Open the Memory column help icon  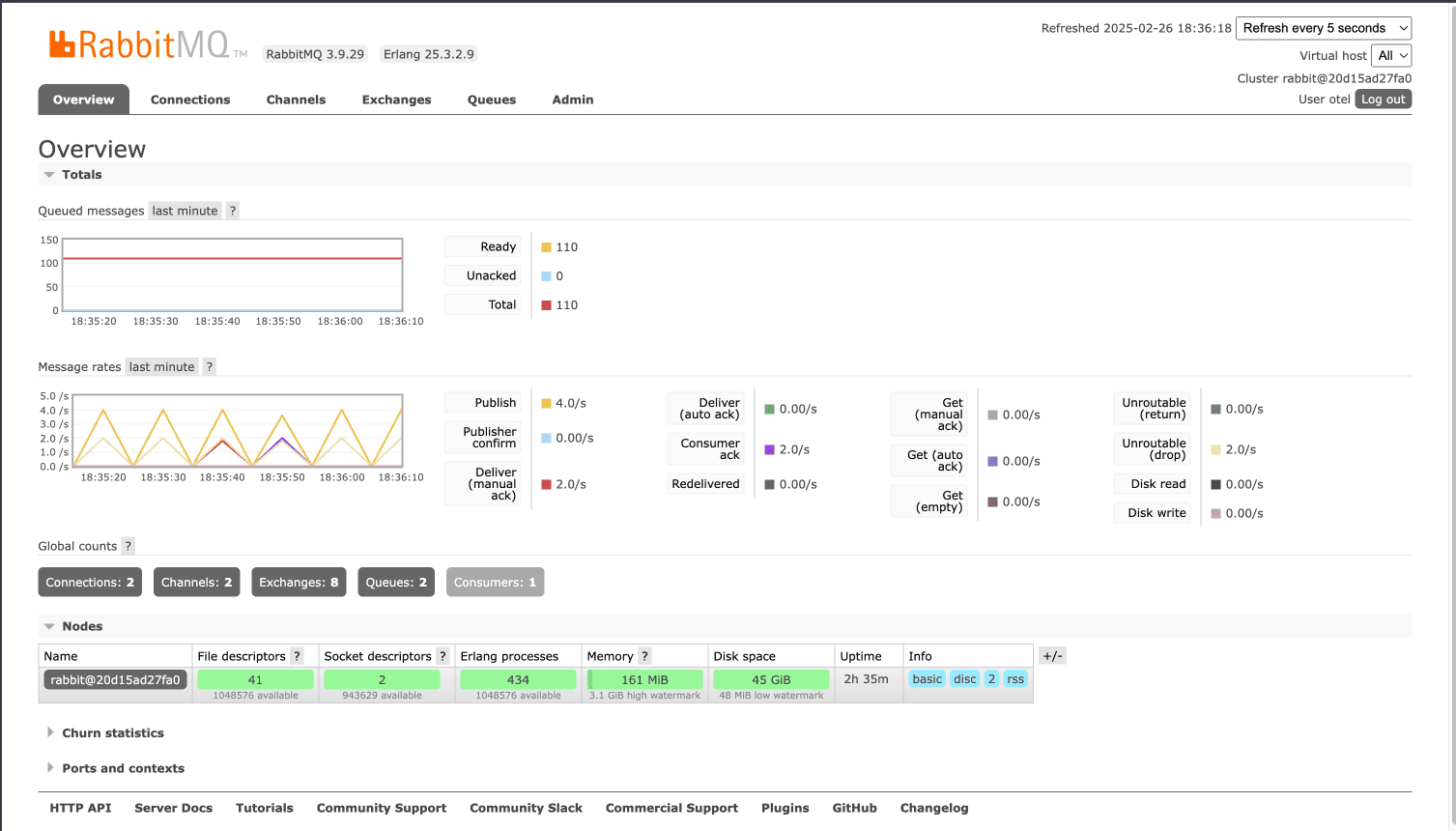(644, 656)
